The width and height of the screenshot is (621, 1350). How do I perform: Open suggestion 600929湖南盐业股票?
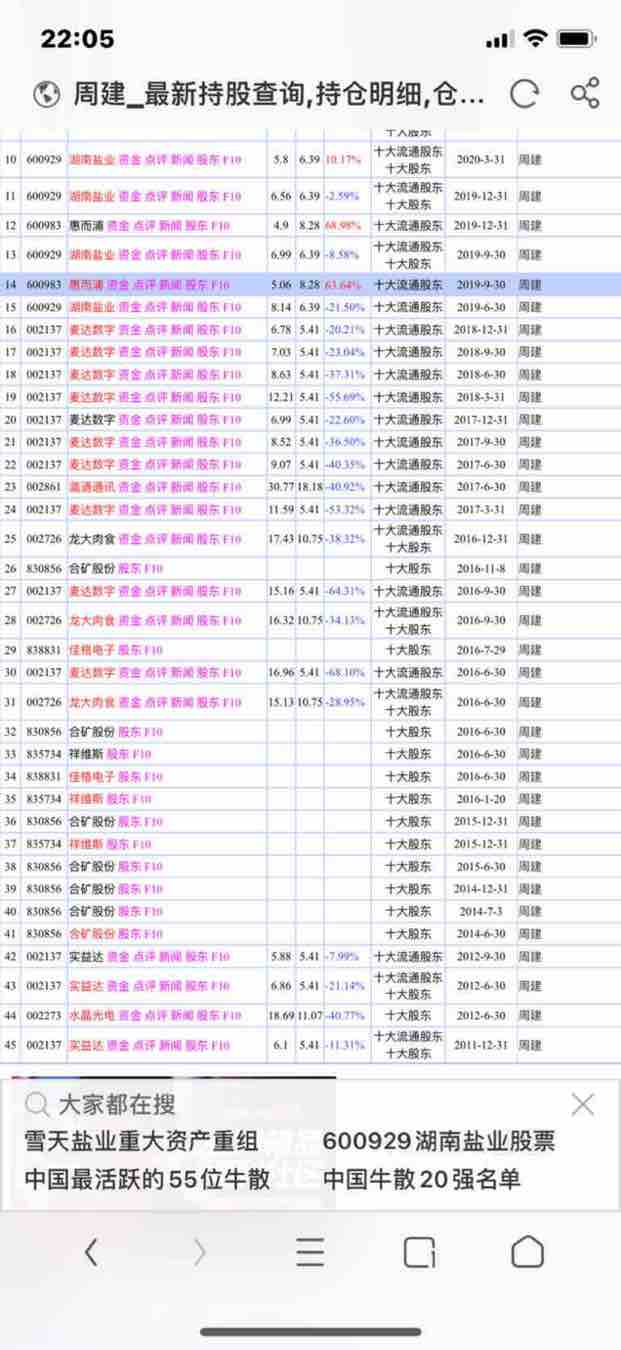tap(438, 1141)
